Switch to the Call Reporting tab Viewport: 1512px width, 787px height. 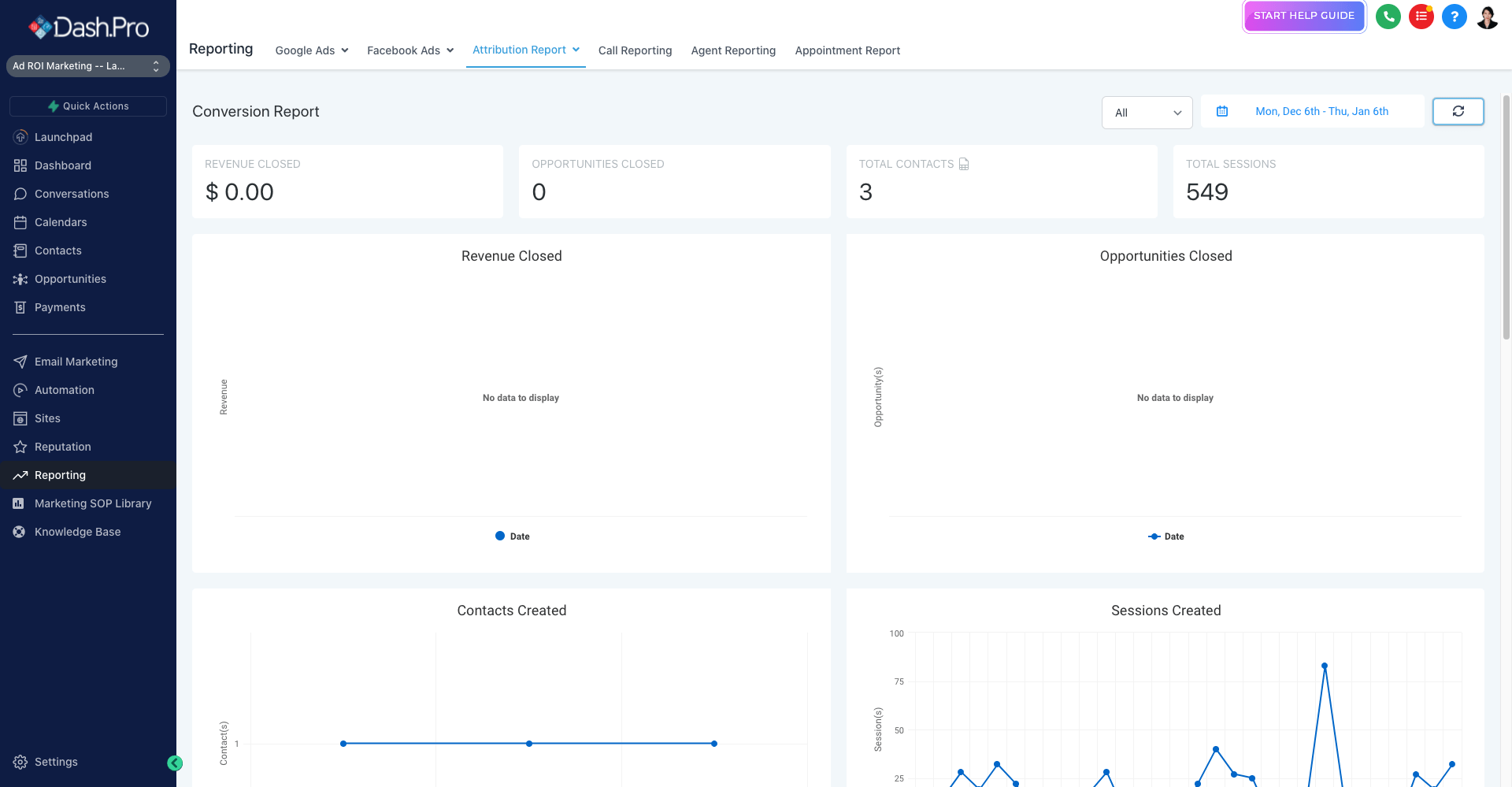[x=635, y=50]
